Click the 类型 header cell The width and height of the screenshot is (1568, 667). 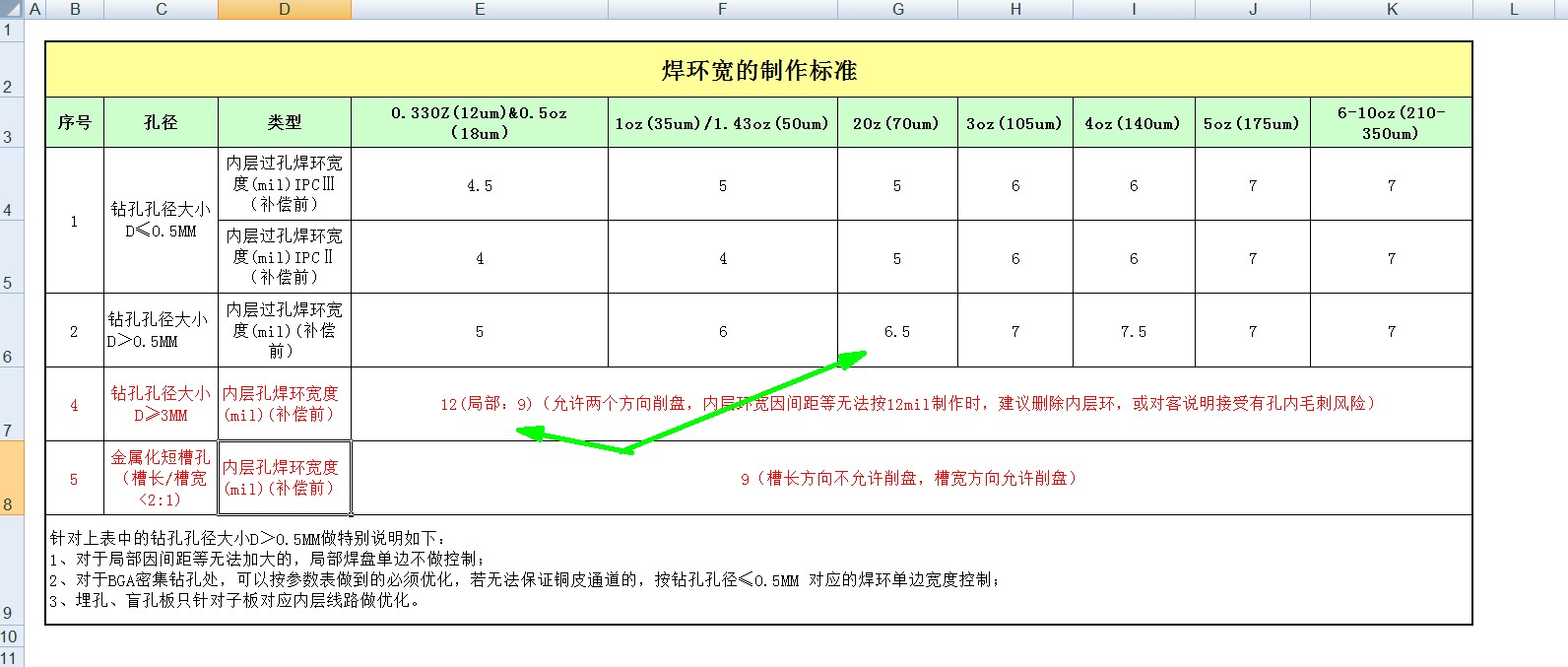[x=285, y=122]
